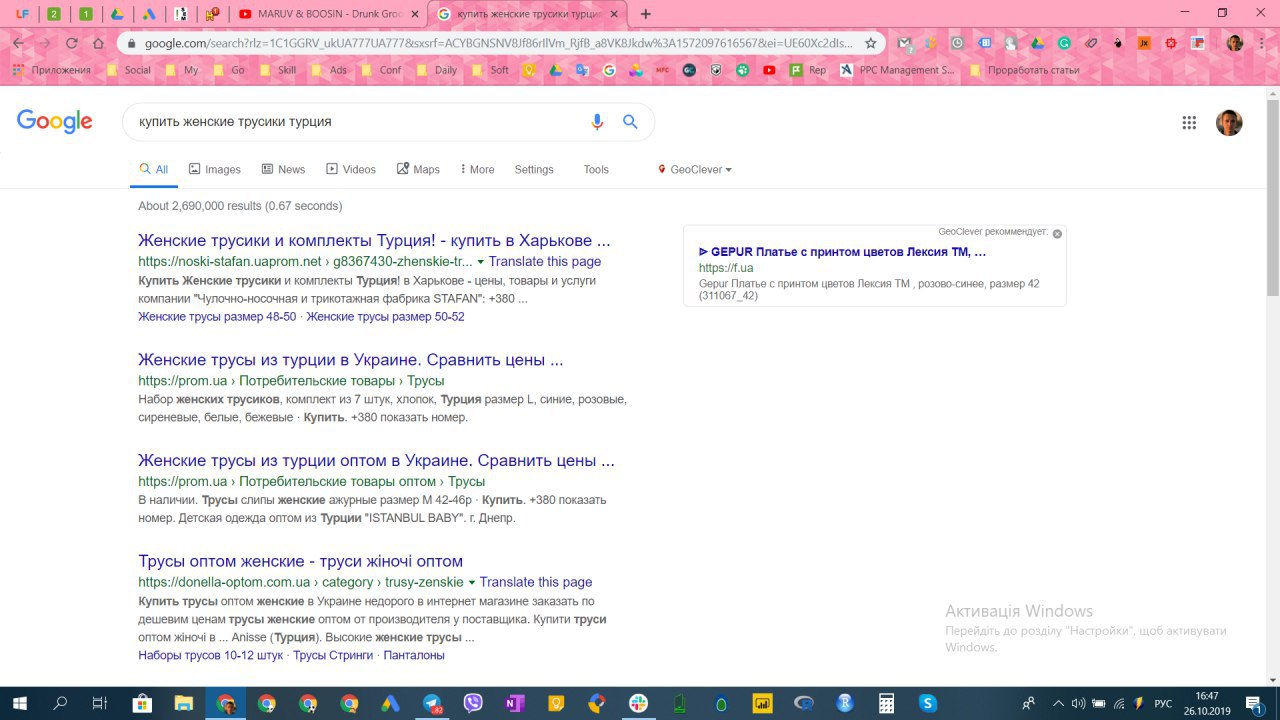
Task: Open result 'Женские трусы из турции в Украине'
Action: (351, 360)
